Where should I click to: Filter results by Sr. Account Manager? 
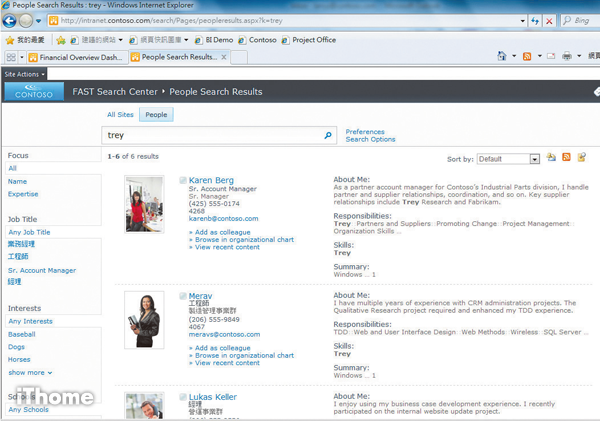pos(42,270)
